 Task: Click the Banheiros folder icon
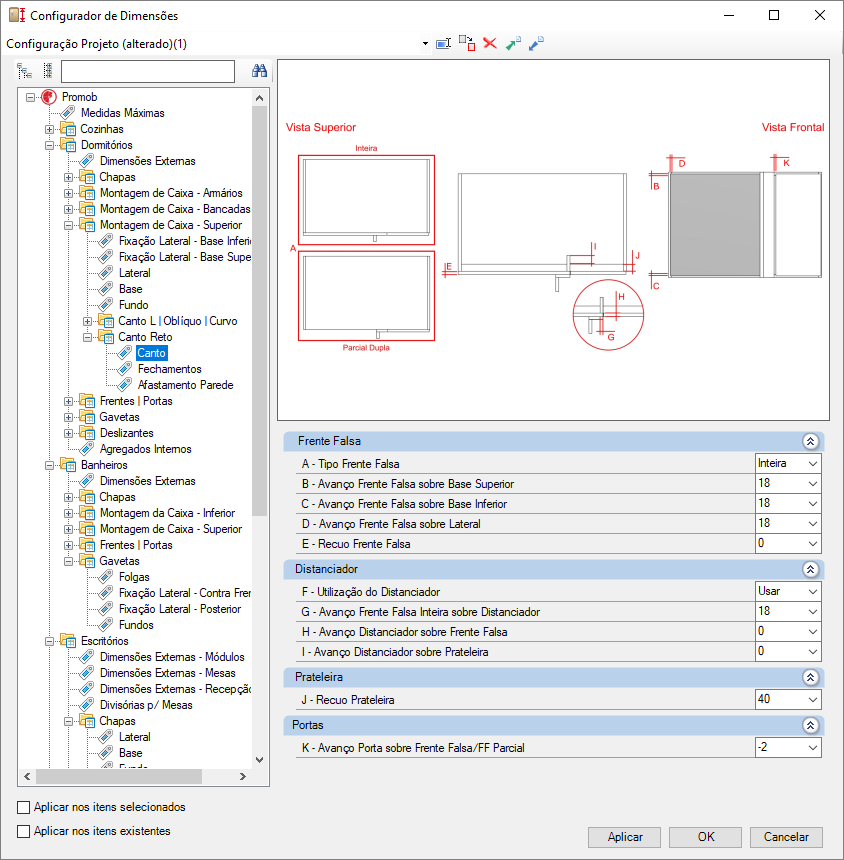click(68, 465)
